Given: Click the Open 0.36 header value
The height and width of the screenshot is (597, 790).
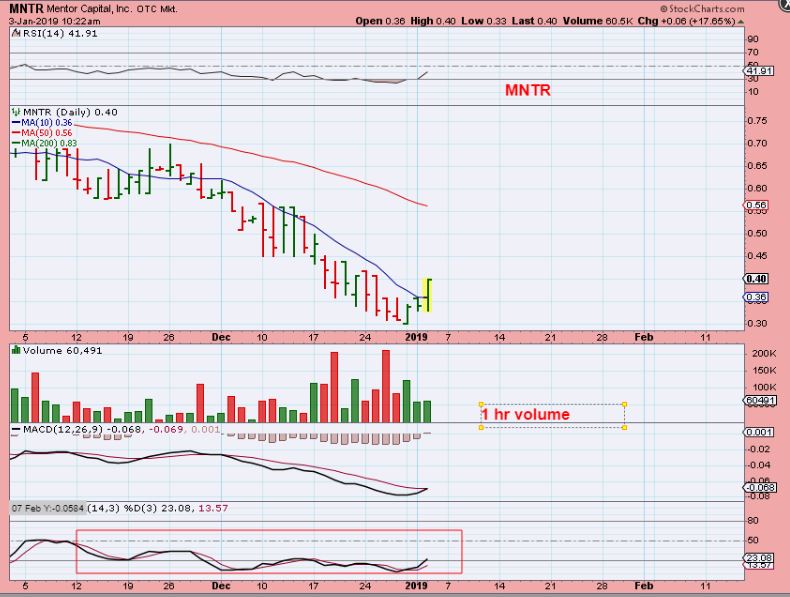Looking at the screenshot, I should click(x=380, y=21).
